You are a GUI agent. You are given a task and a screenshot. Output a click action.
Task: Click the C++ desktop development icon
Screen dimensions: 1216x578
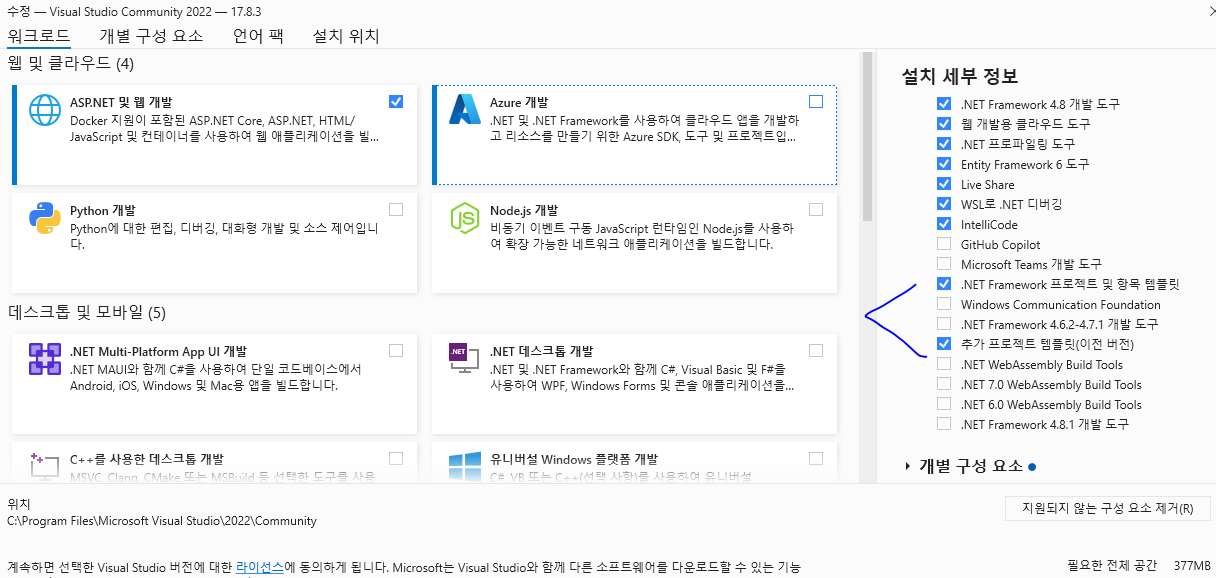pyautogui.click(x=46, y=466)
